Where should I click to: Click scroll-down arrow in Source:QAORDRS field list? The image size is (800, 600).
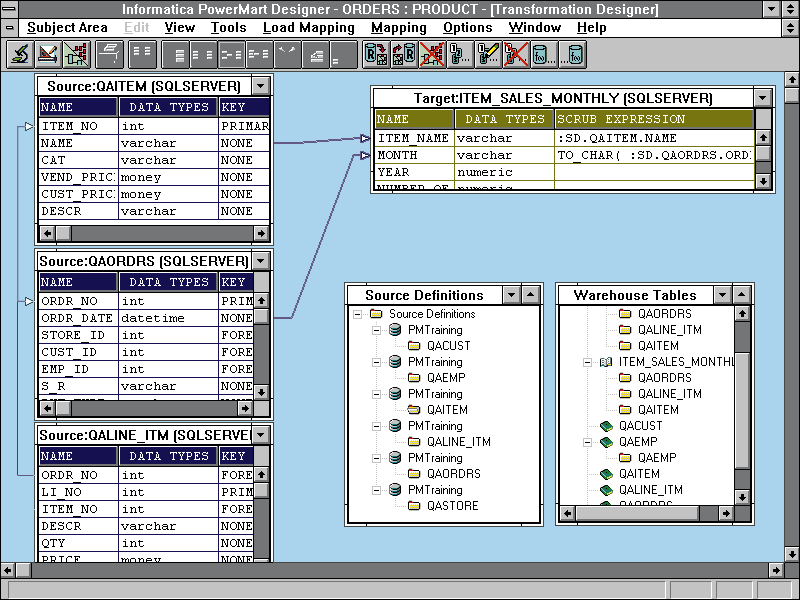[x=261, y=392]
